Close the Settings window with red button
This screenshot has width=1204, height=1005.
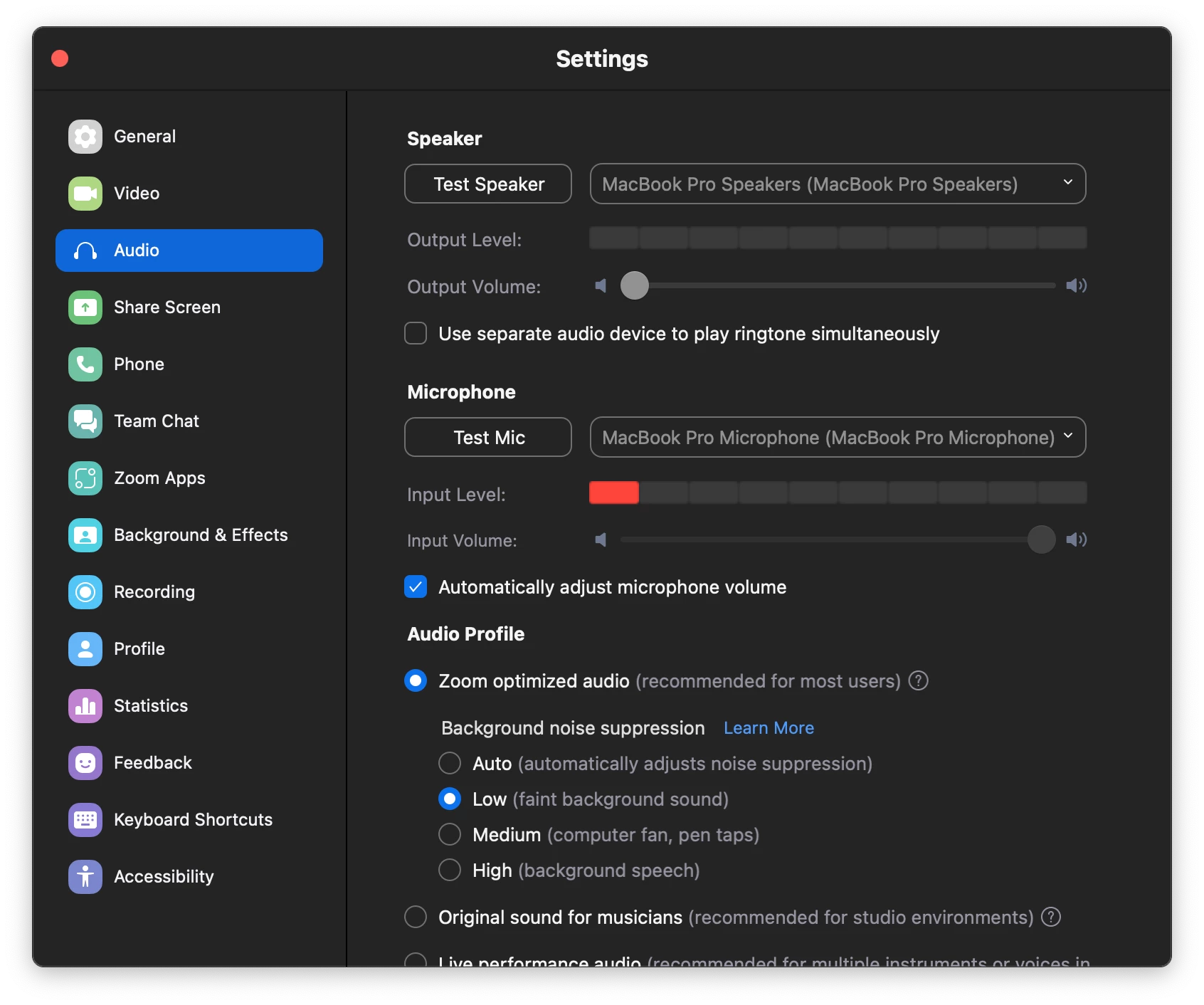click(x=60, y=58)
